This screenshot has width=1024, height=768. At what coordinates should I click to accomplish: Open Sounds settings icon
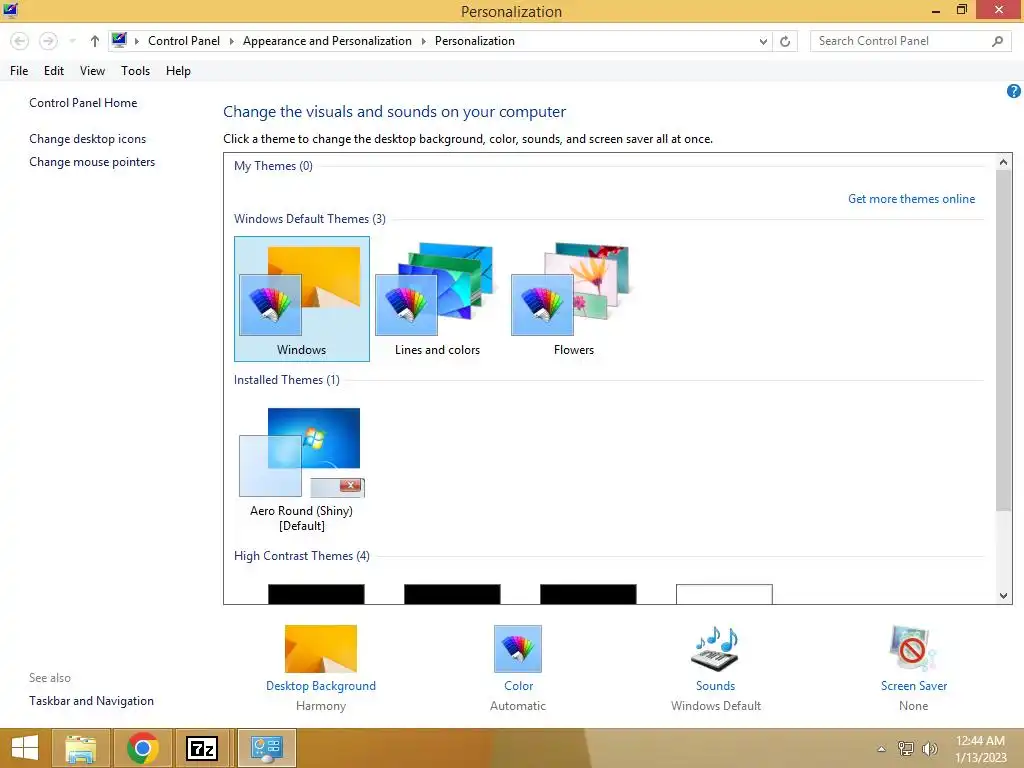click(715, 648)
